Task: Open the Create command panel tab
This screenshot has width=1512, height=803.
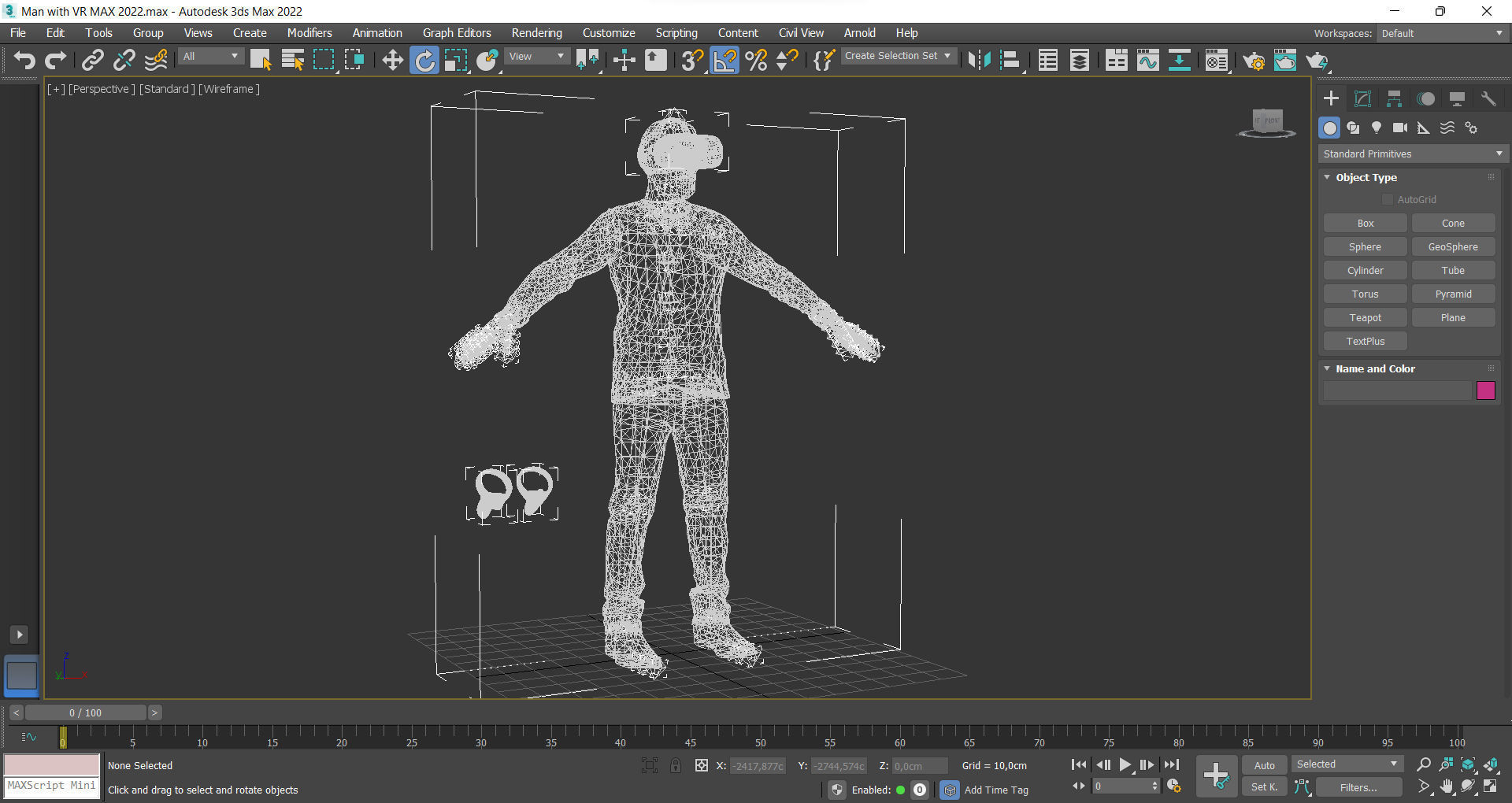Action: click(1331, 98)
